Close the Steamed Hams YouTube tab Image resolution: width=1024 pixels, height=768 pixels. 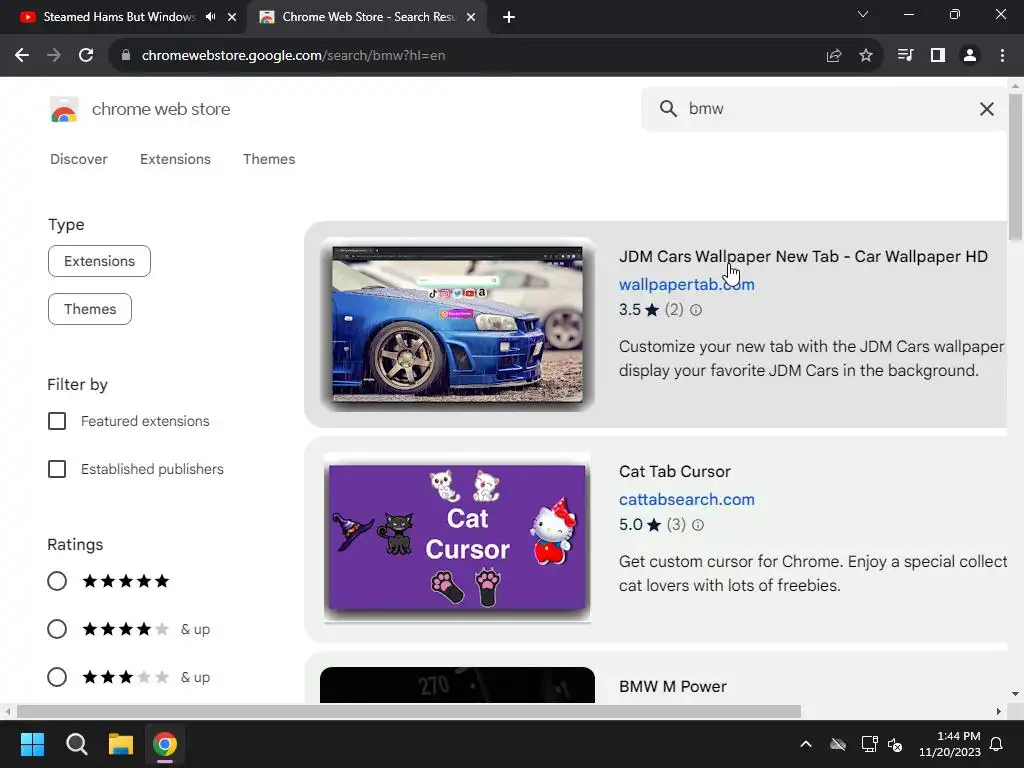232,17
